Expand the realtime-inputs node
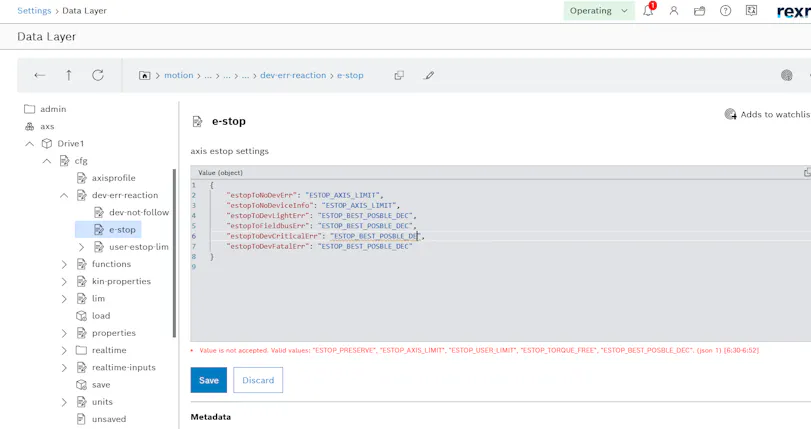 click(x=64, y=367)
